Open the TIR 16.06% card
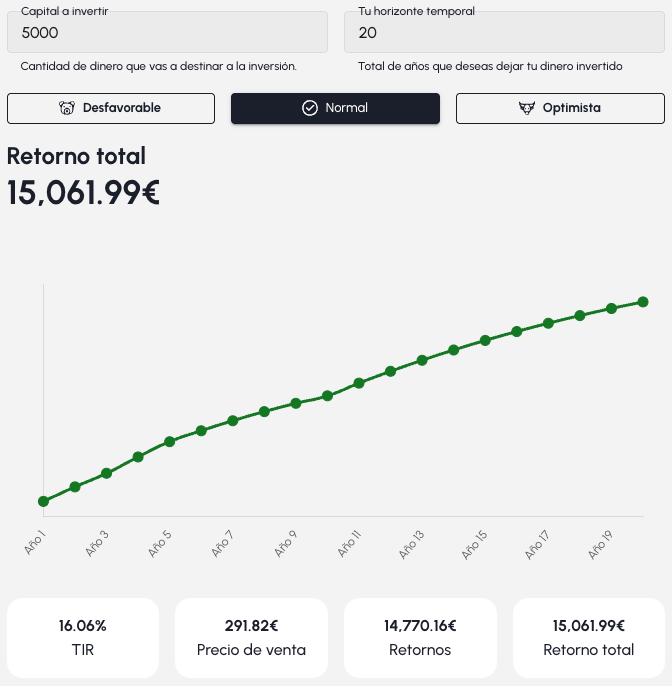This screenshot has height=686, width=672. pos(83,638)
